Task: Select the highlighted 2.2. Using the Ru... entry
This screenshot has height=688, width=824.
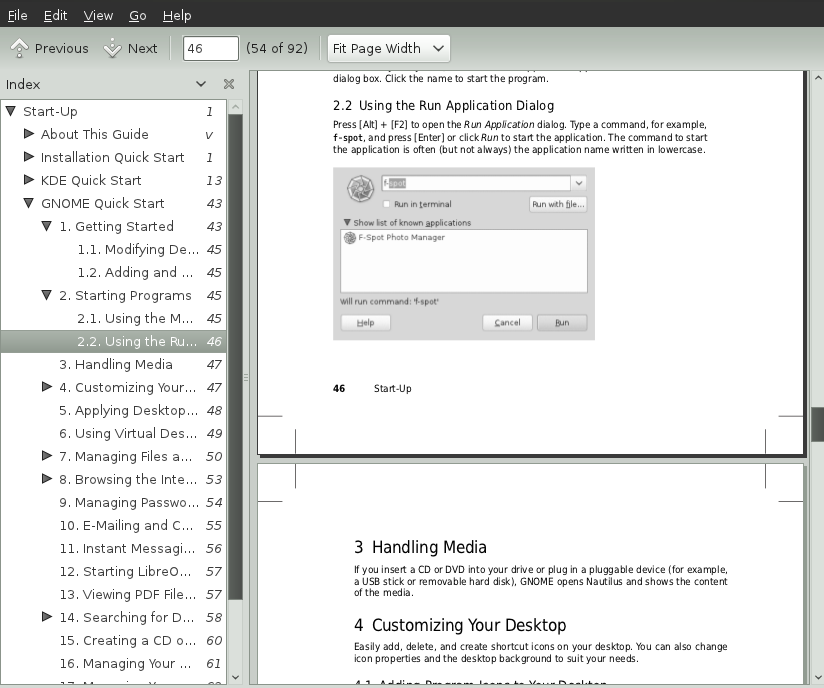Action: click(x=114, y=342)
